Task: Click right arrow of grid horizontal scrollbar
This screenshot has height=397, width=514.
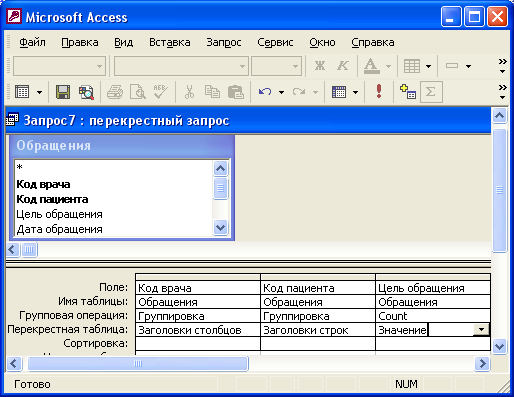Action: [482, 363]
